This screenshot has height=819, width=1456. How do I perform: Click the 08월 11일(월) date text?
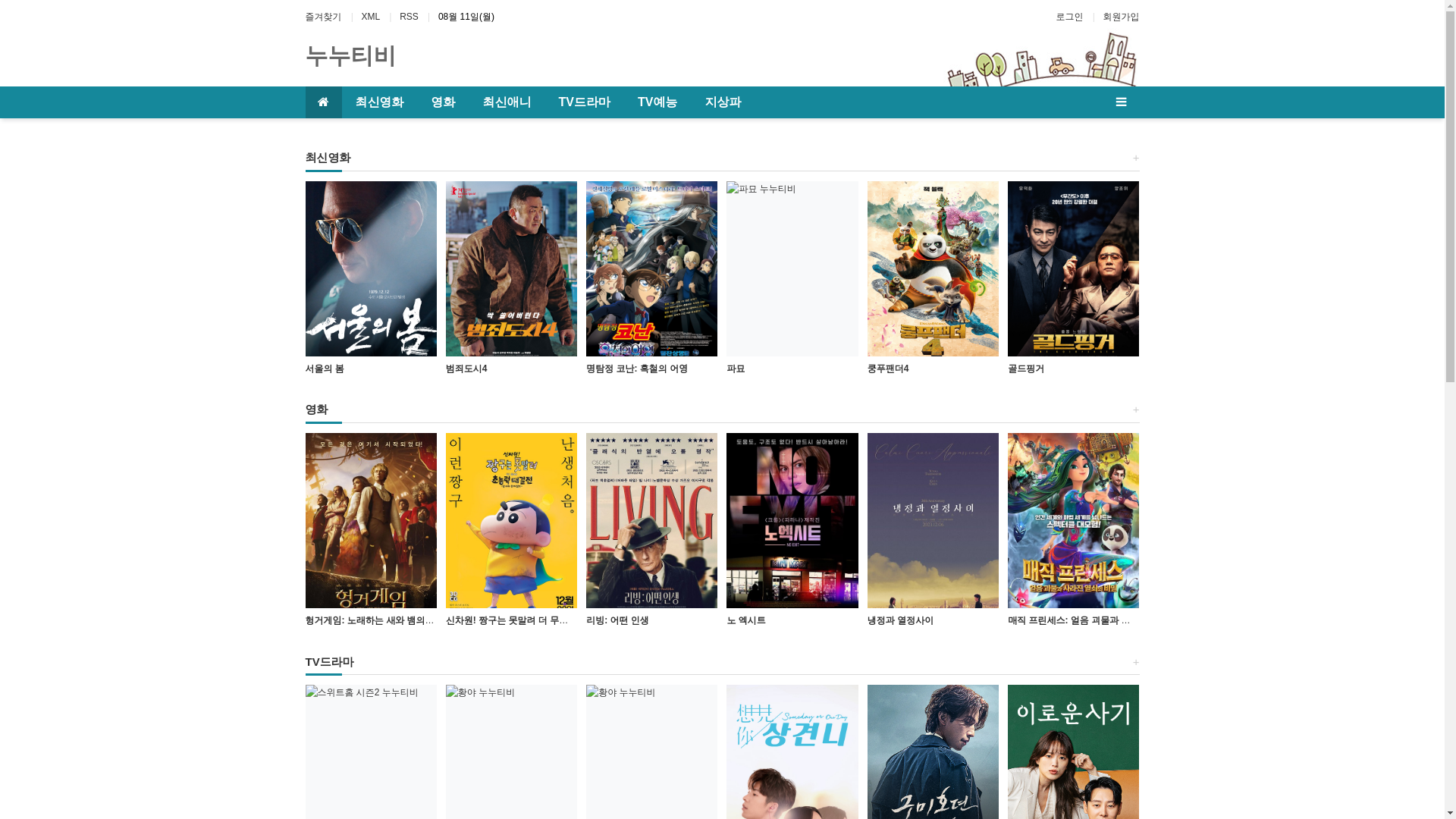click(x=466, y=17)
